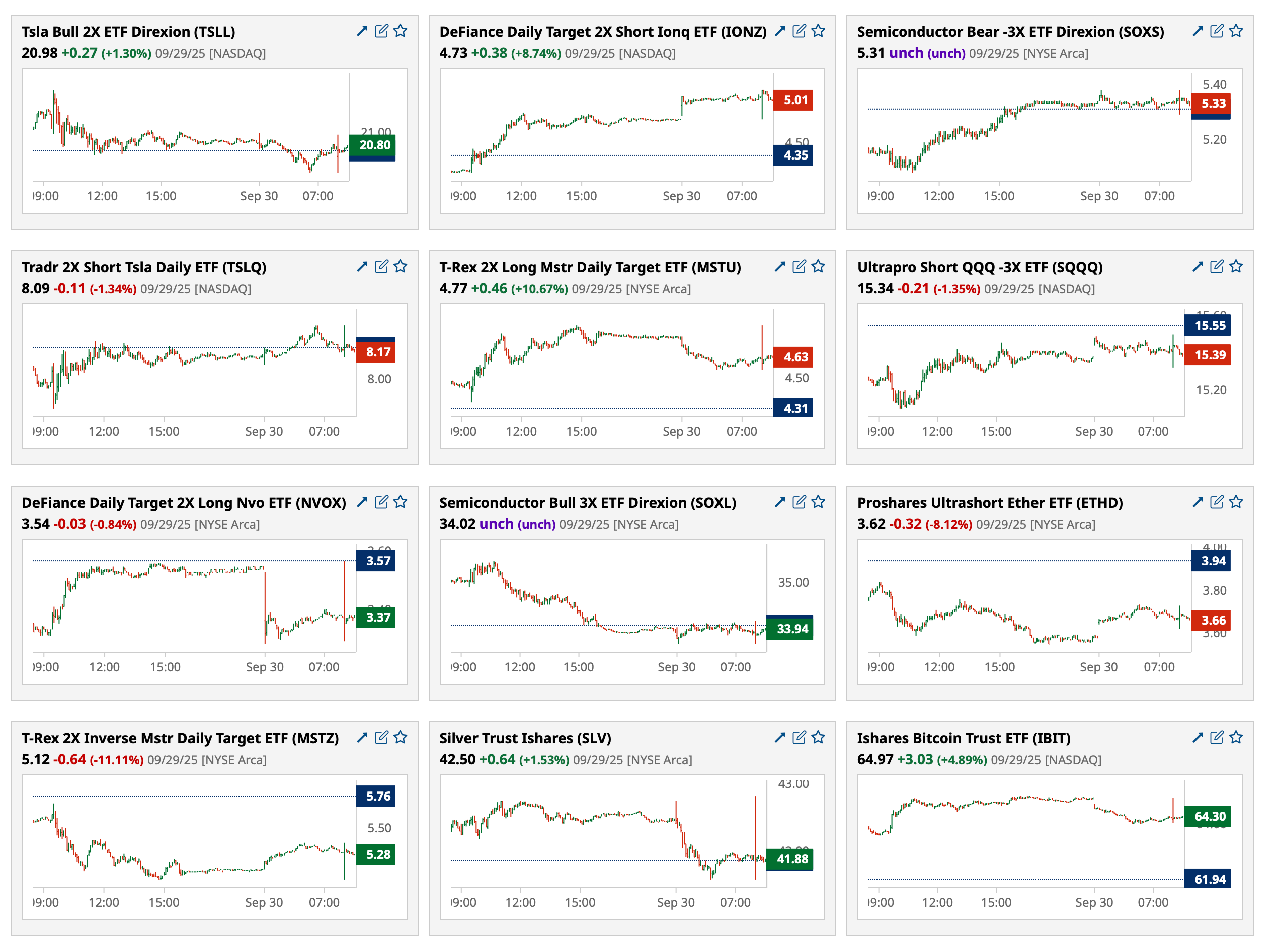Open Proshares Ultrashort Ether ETF (ETHD) title
The image size is (1276, 952).
990,503
